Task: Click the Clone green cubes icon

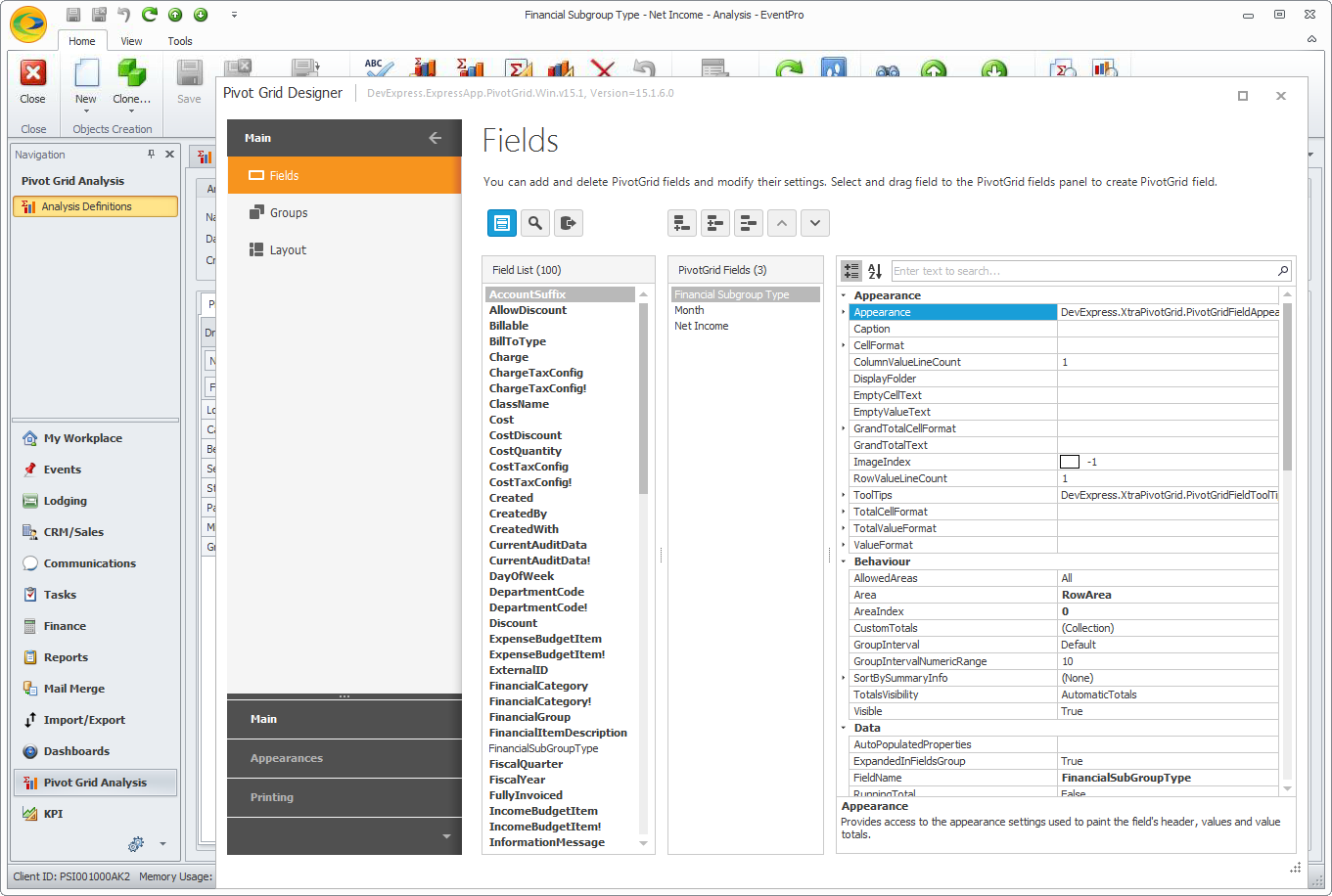Action: (x=131, y=73)
